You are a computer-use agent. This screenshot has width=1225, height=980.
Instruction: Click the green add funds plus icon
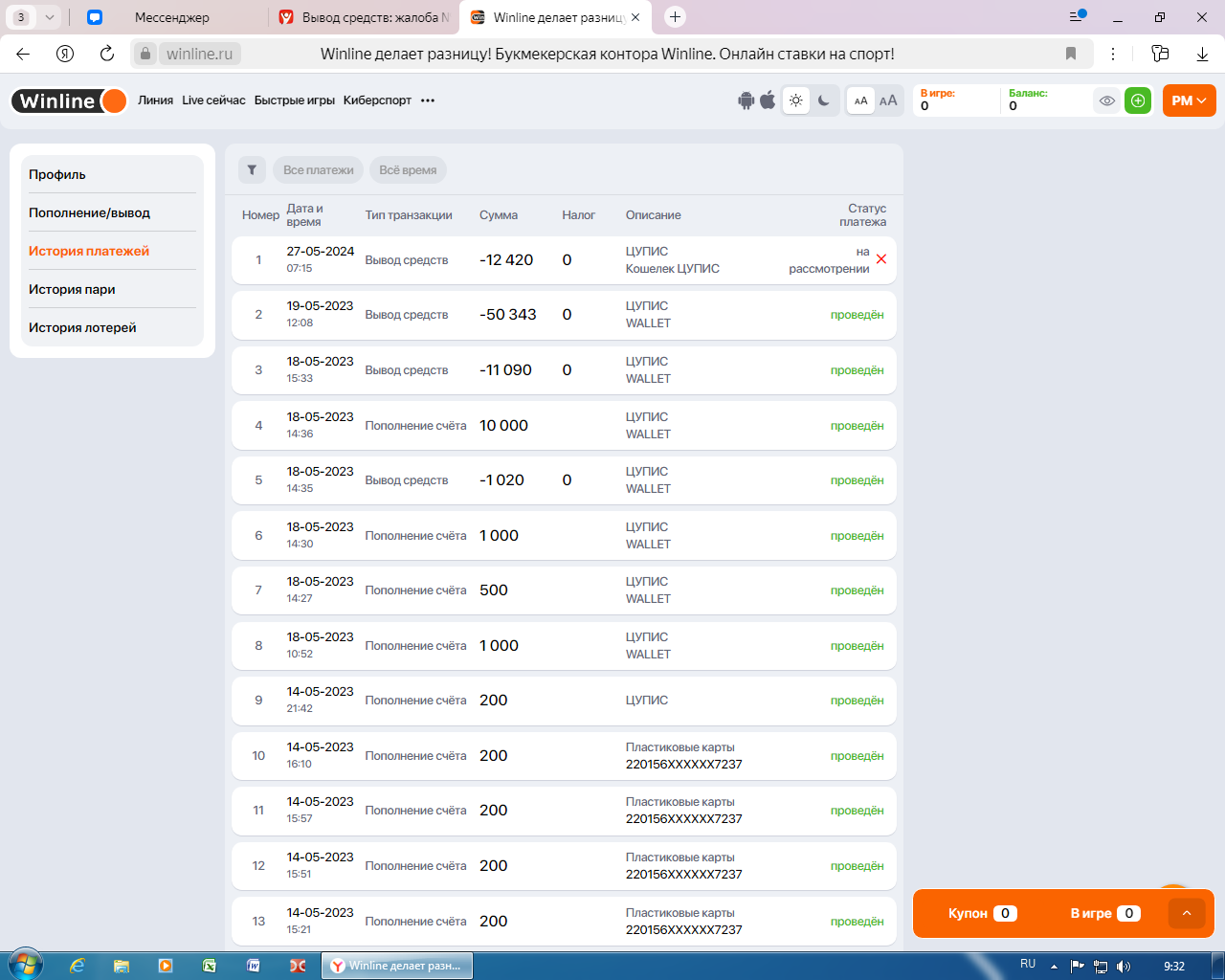click(1138, 100)
